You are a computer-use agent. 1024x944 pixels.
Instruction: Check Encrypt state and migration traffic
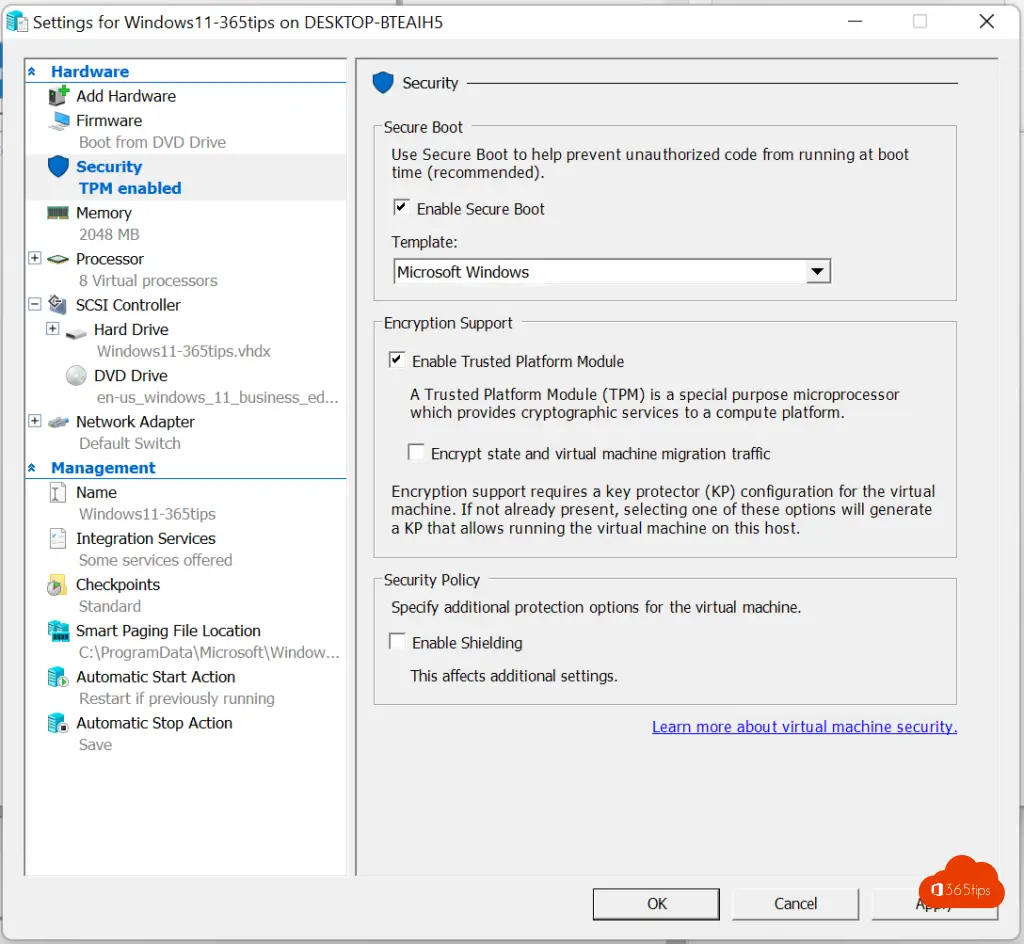[416, 453]
